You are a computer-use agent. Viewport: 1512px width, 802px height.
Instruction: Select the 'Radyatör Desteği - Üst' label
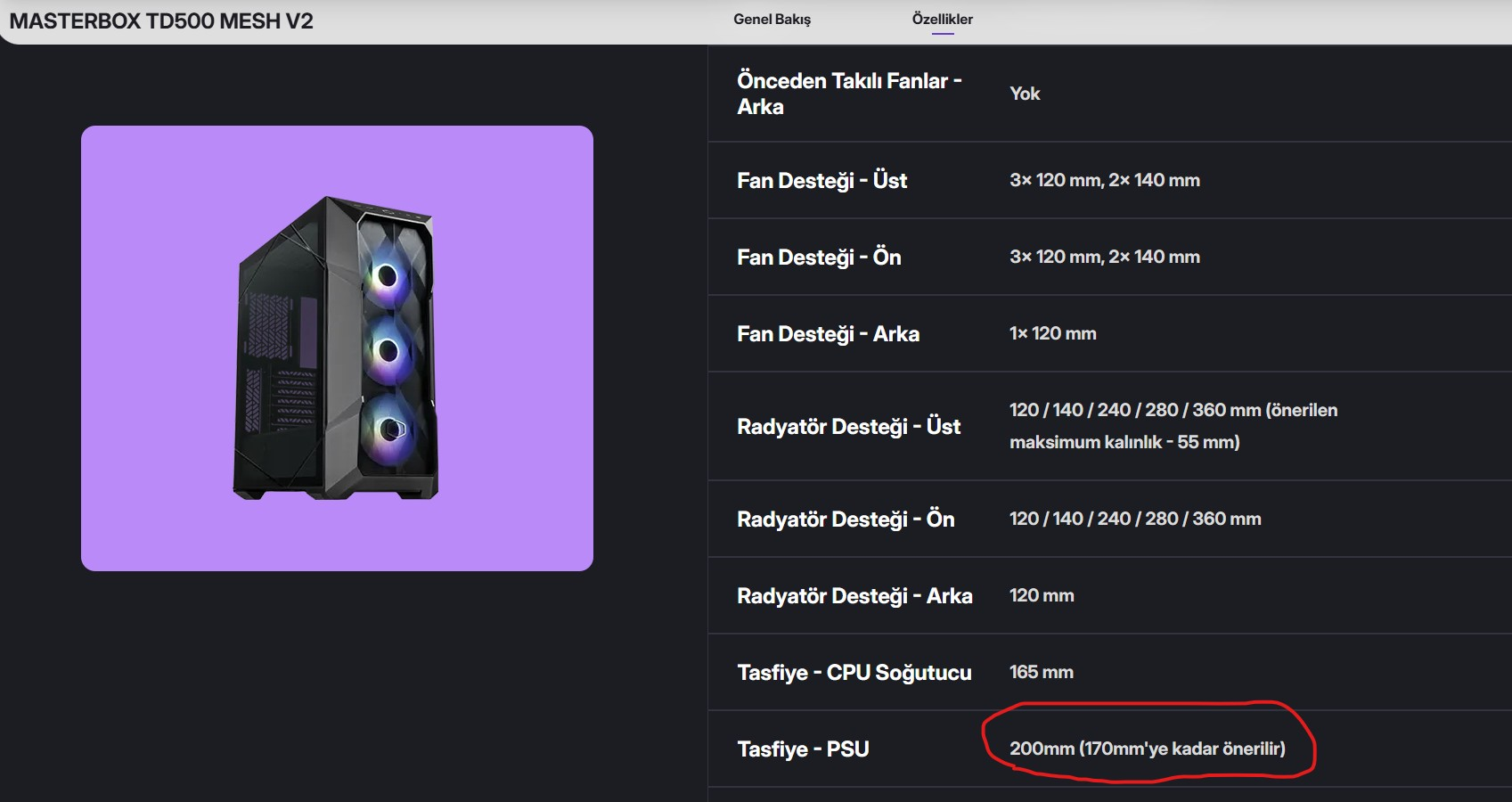click(x=848, y=427)
